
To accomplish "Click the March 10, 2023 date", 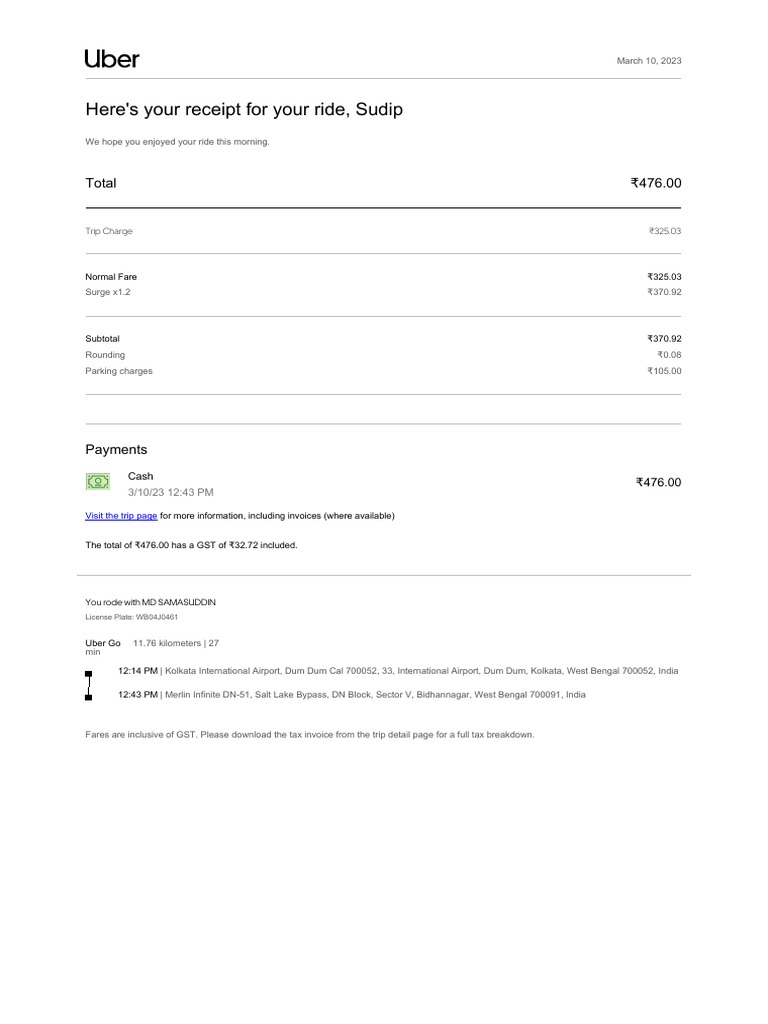I will (x=649, y=61).
